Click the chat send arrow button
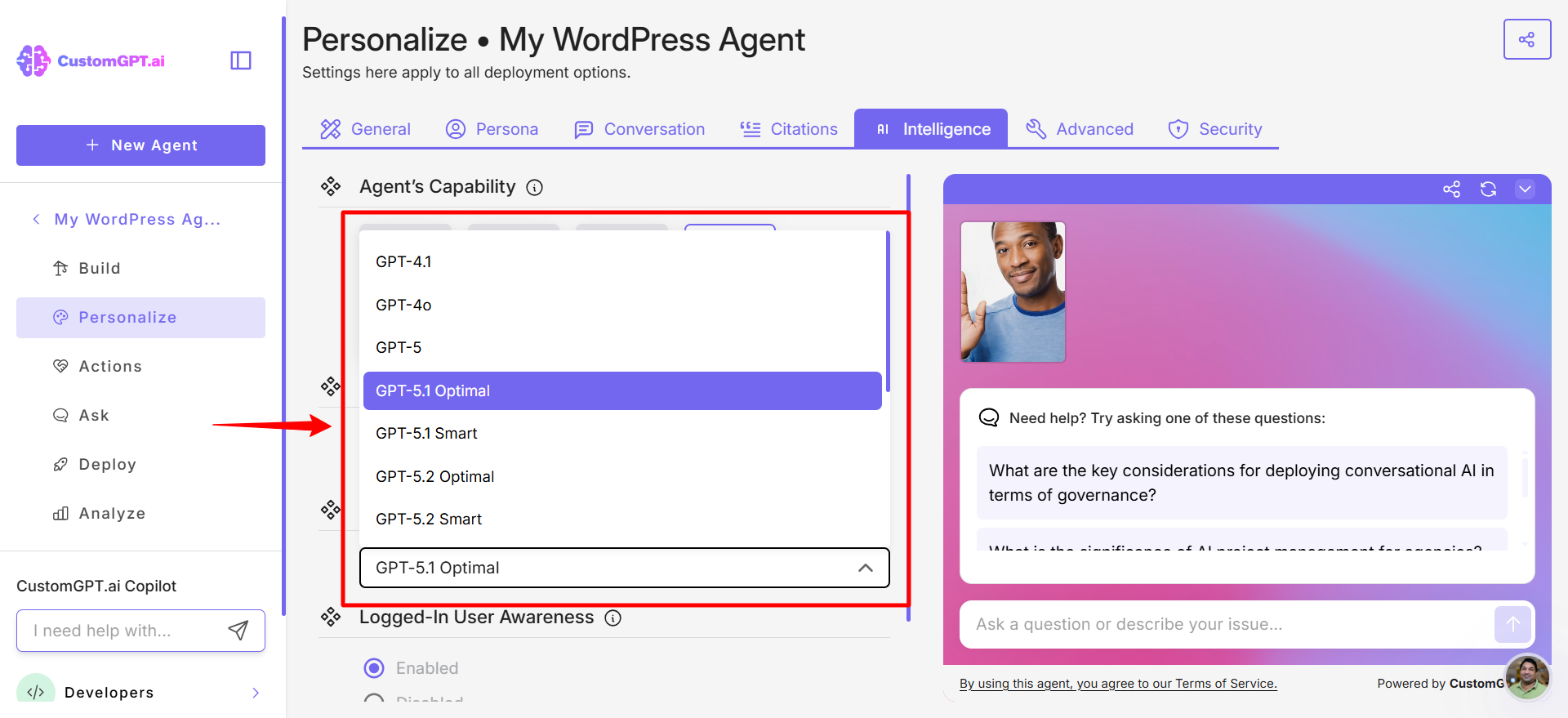 [x=1512, y=624]
